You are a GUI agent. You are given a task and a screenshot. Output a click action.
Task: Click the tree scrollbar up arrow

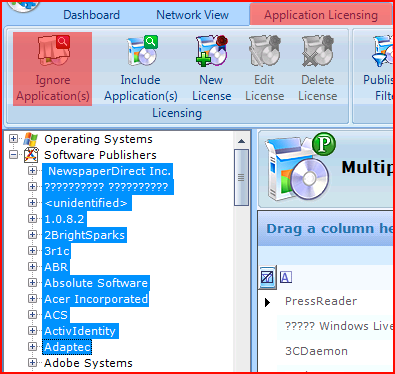tap(241, 141)
